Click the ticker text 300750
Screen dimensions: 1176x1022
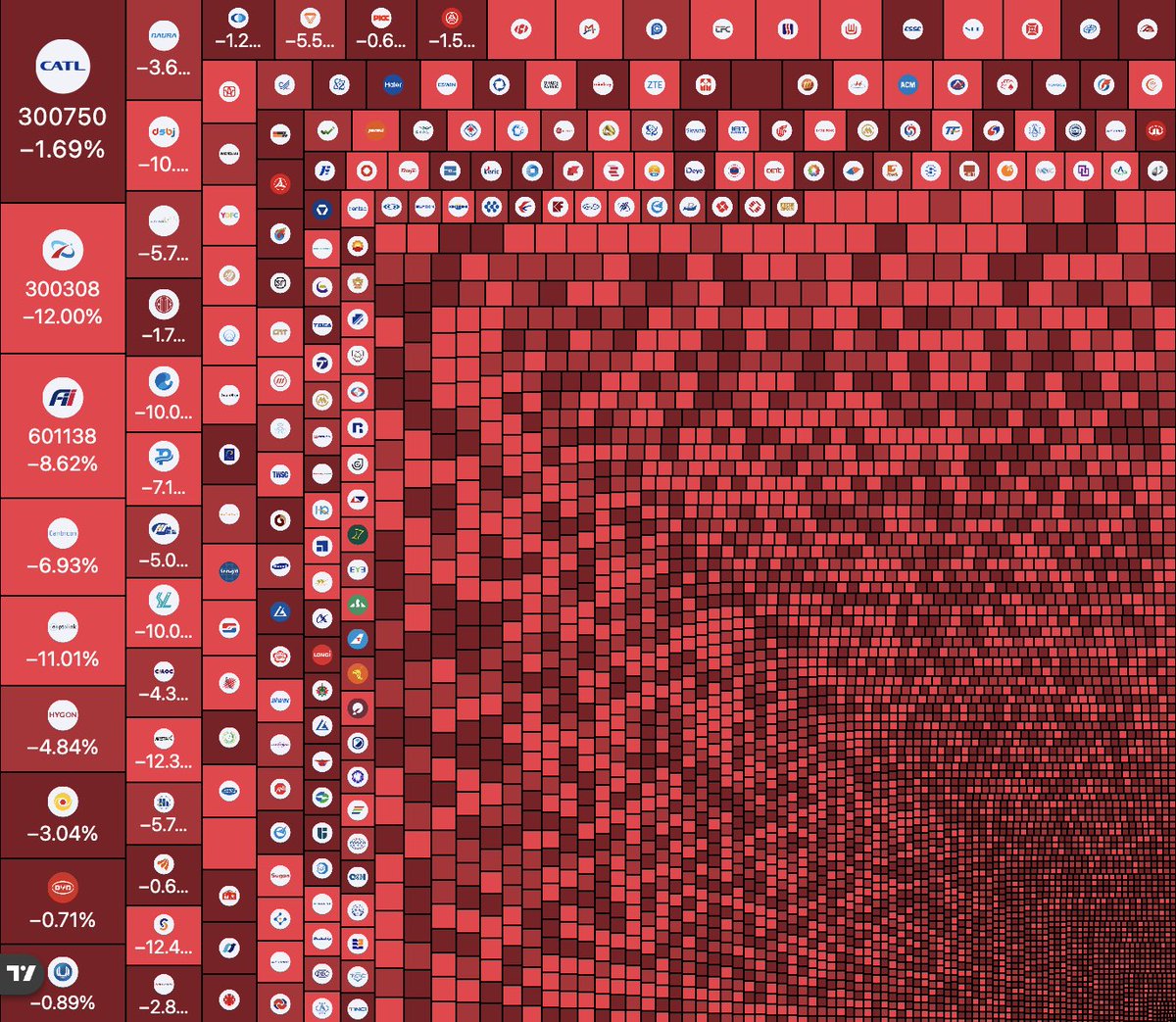[63, 117]
